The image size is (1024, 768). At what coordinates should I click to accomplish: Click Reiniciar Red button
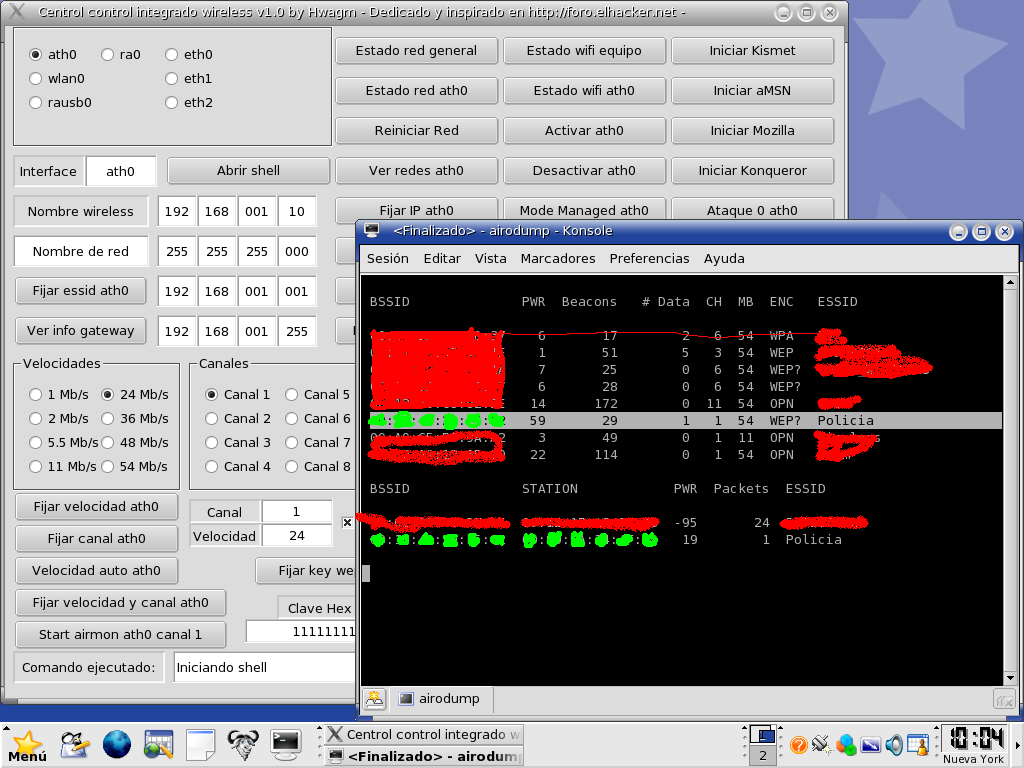416,131
